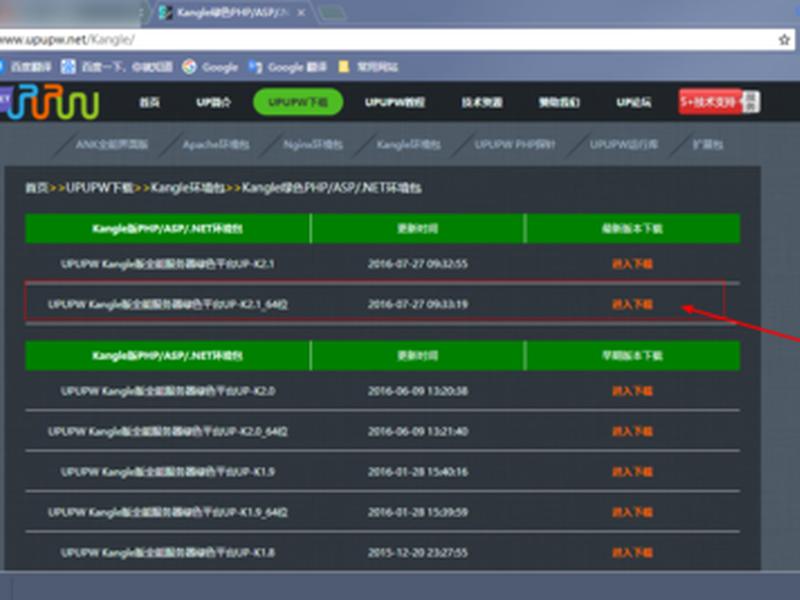Go to 首页 in the site navigation

[x=149, y=103]
